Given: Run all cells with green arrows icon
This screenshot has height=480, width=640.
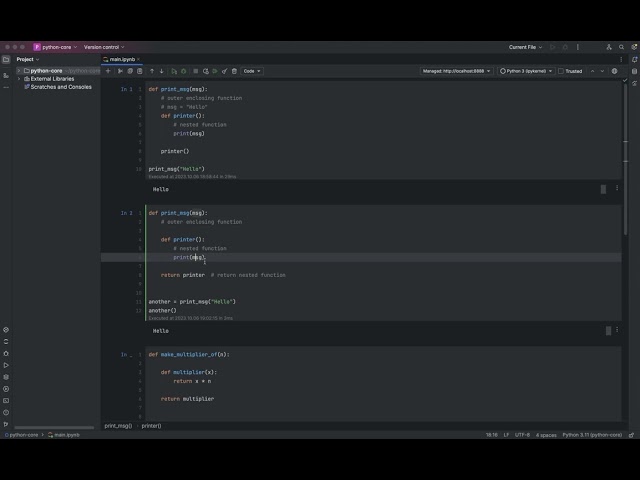Looking at the screenshot, I should [215, 71].
